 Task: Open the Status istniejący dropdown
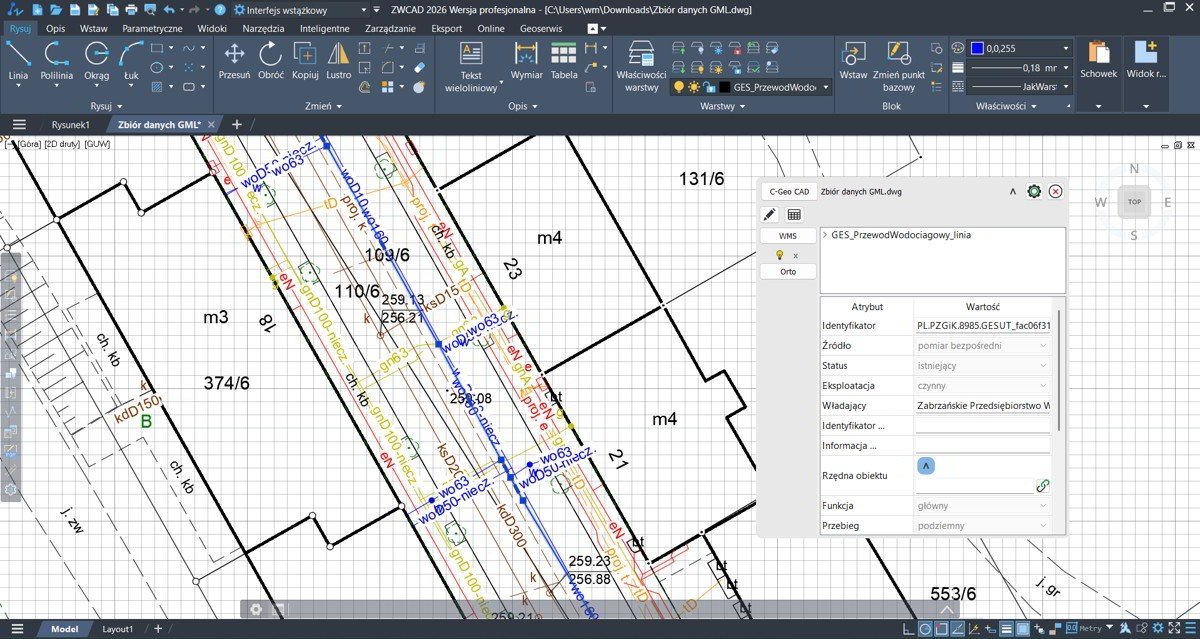(x=984, y=365)
